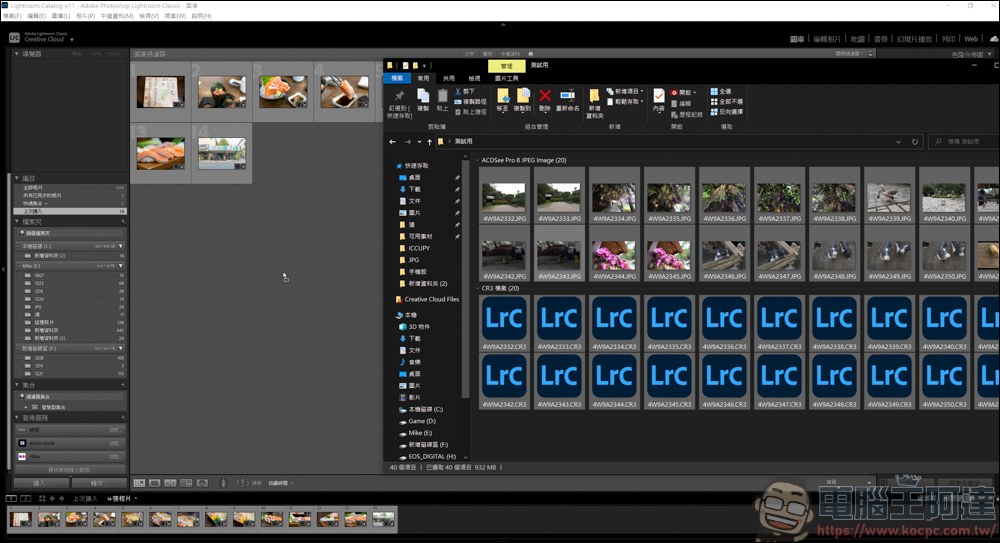Open the Explorer address bar history dropdown
This screenshot has height=543, width=1000.
click(898, 142)
